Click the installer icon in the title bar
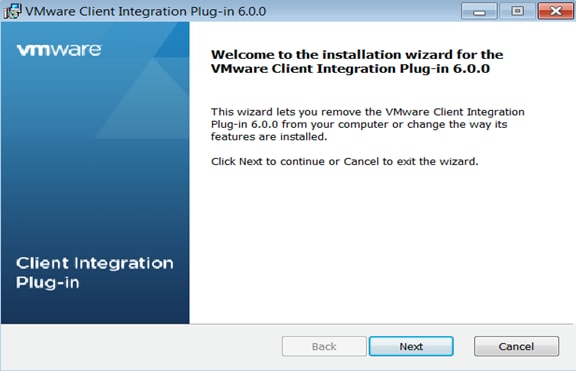The width and height of the screenshot is (576, 371). tap(12, 11)
